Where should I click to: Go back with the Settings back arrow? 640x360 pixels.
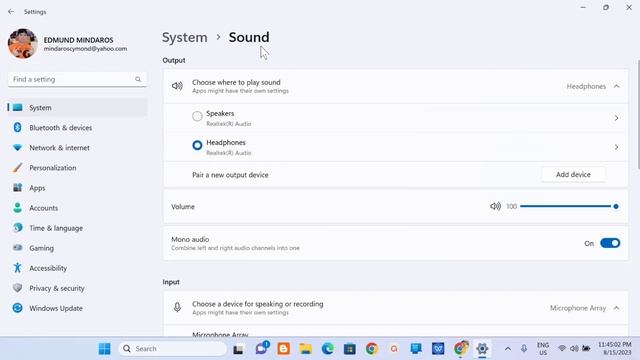pos(11,12)
